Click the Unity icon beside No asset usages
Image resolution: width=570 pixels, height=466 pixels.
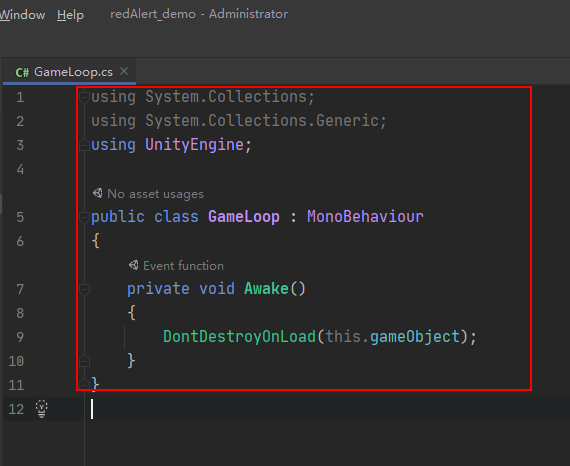coord(97,193)
